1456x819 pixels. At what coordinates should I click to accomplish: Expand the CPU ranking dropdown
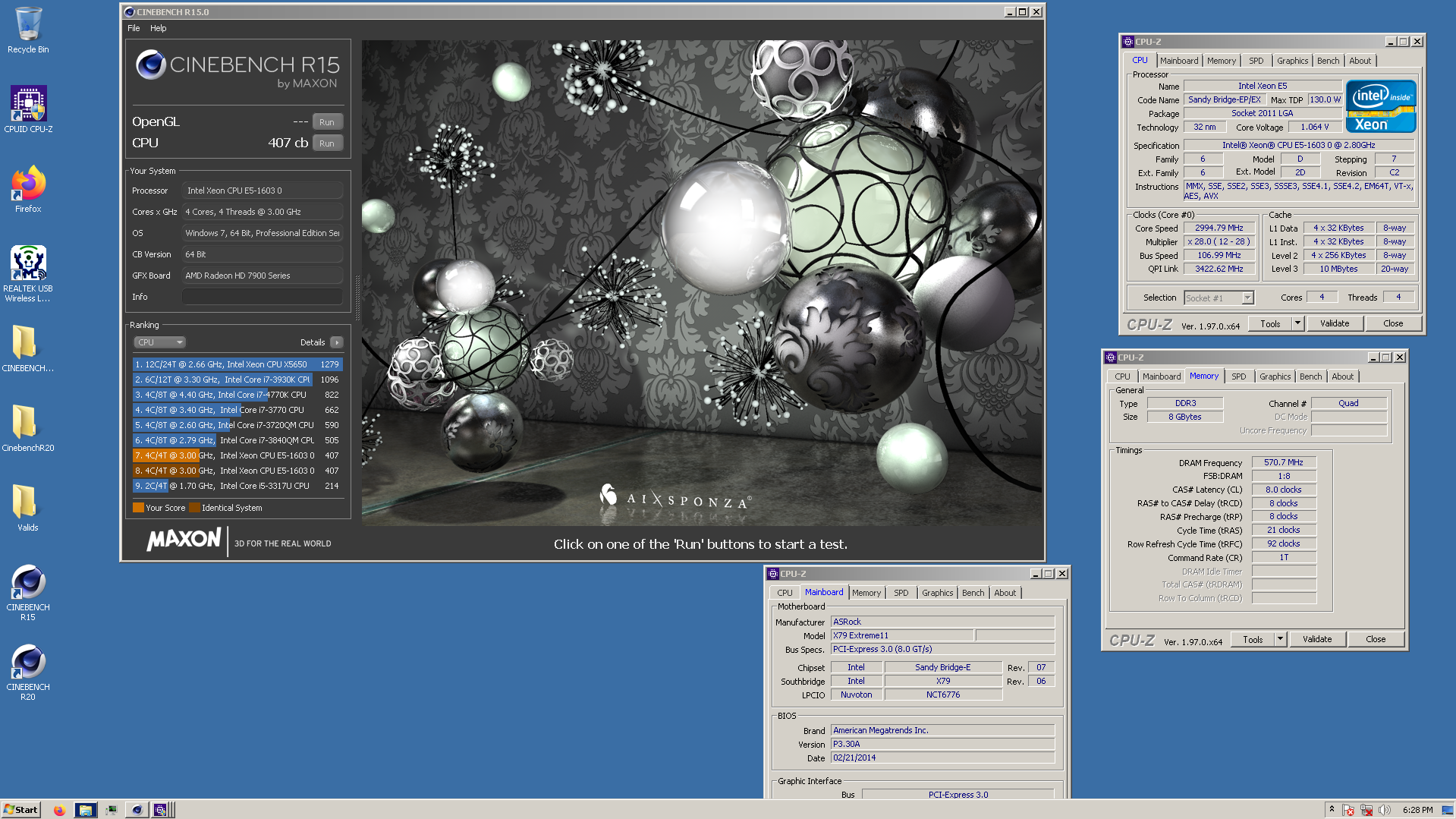pyautogui.click(x=159, y=342)
